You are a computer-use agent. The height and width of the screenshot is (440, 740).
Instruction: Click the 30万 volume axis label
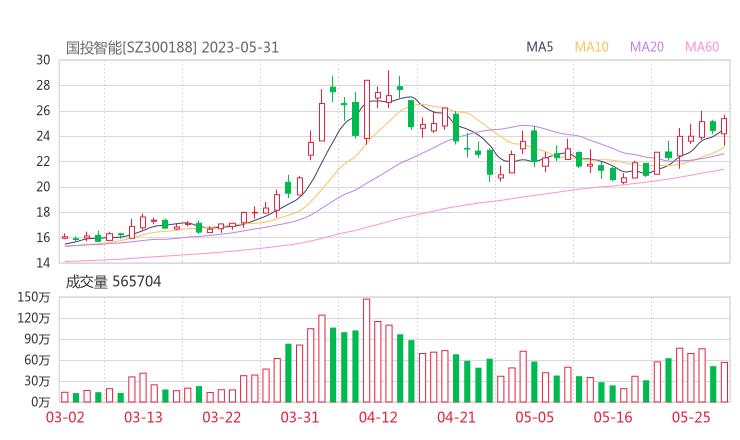(x=37, y=381)
